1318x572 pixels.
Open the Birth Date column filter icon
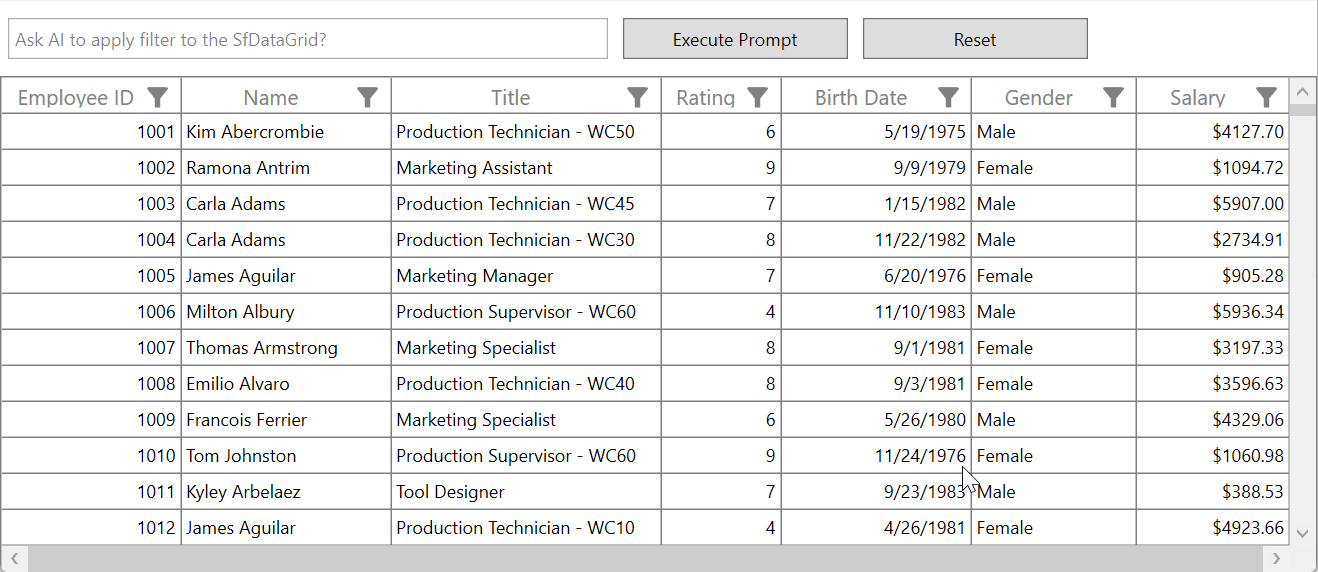pos(949,97)
